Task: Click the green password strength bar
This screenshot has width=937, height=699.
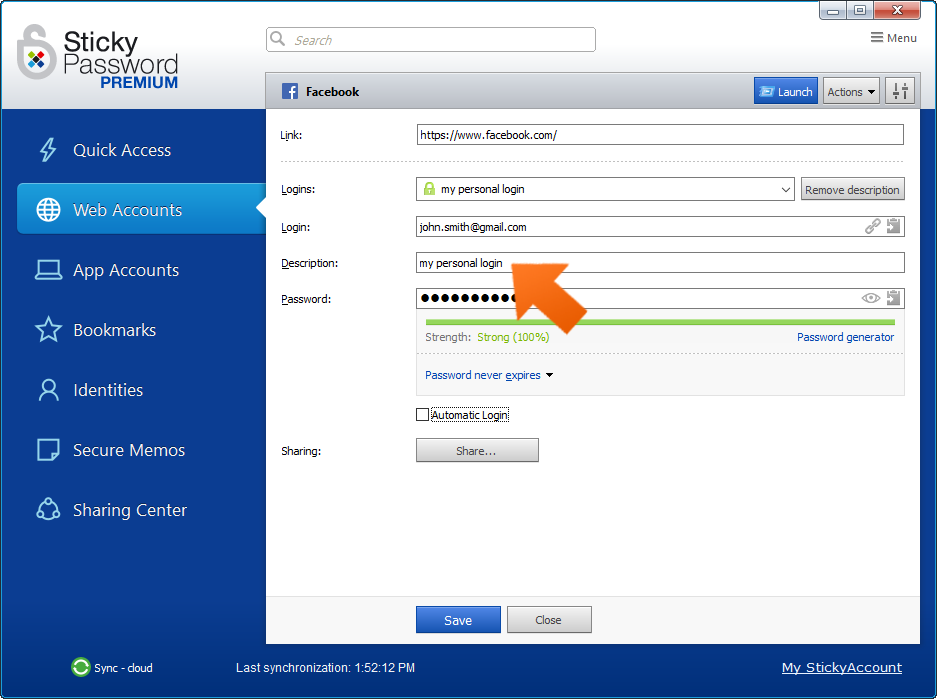Action: (x=660, y=322)
